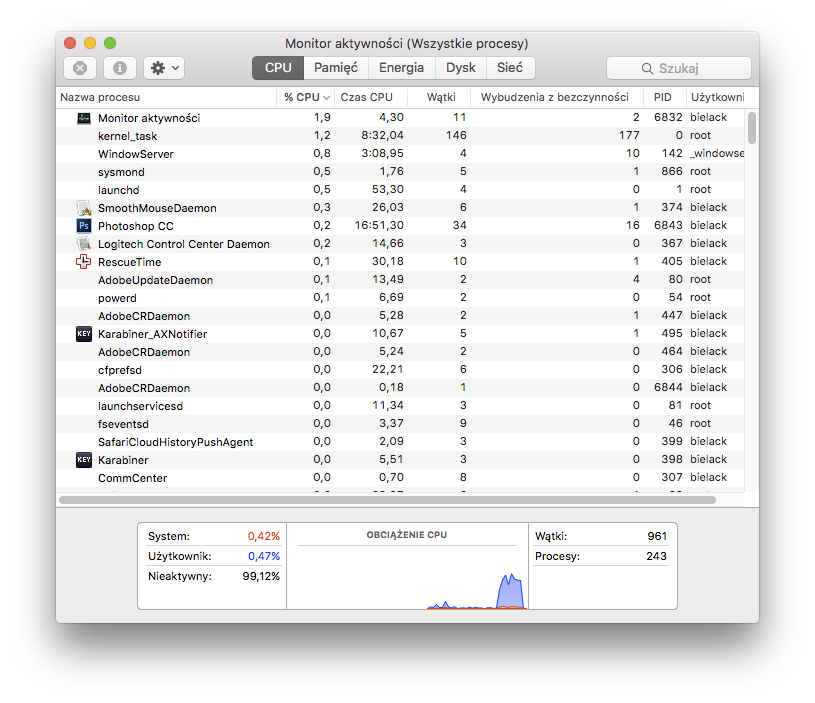Sort by Użytkownik column header
This screenshot has width=815, height=703.
[717, 97]
